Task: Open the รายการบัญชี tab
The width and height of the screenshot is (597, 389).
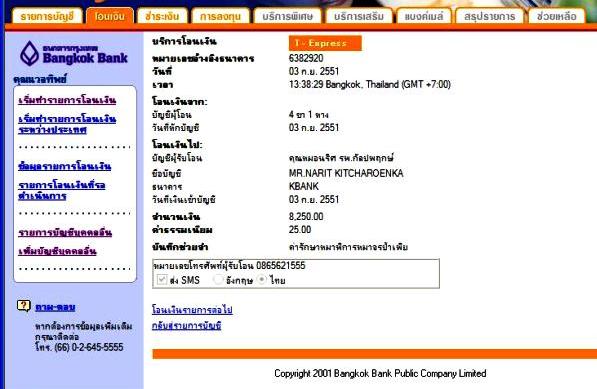Action: 47,16
